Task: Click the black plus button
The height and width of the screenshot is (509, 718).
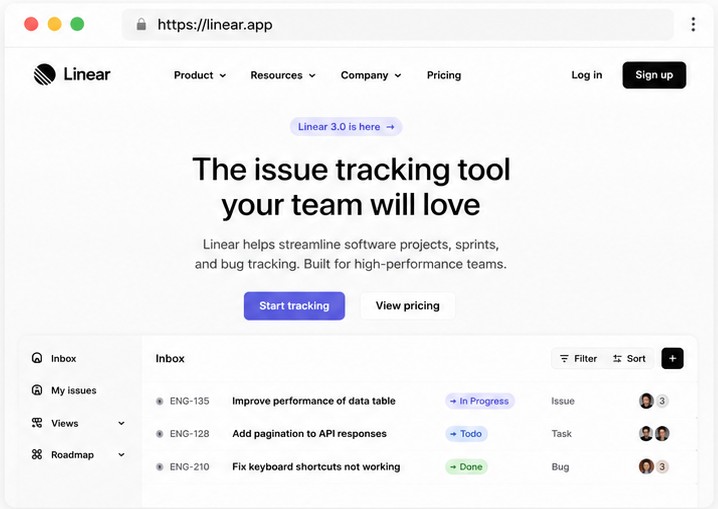Action: (x=672, y=358)
